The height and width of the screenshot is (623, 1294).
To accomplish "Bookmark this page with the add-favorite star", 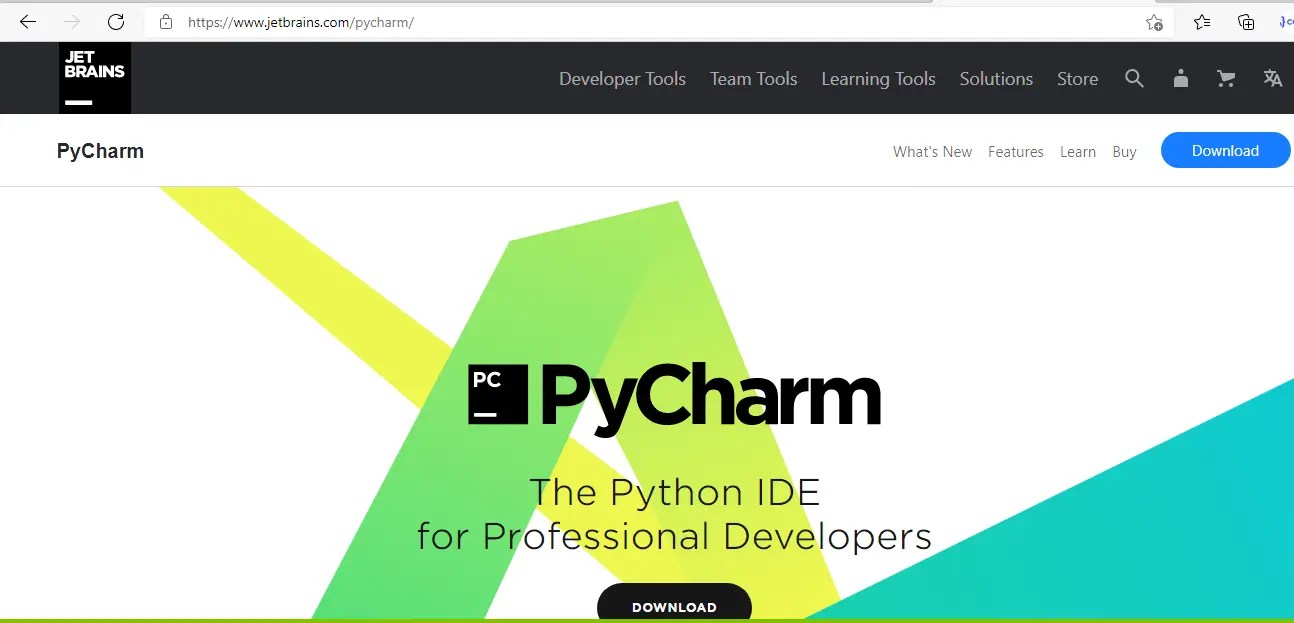I will [x=1154, y=21].
